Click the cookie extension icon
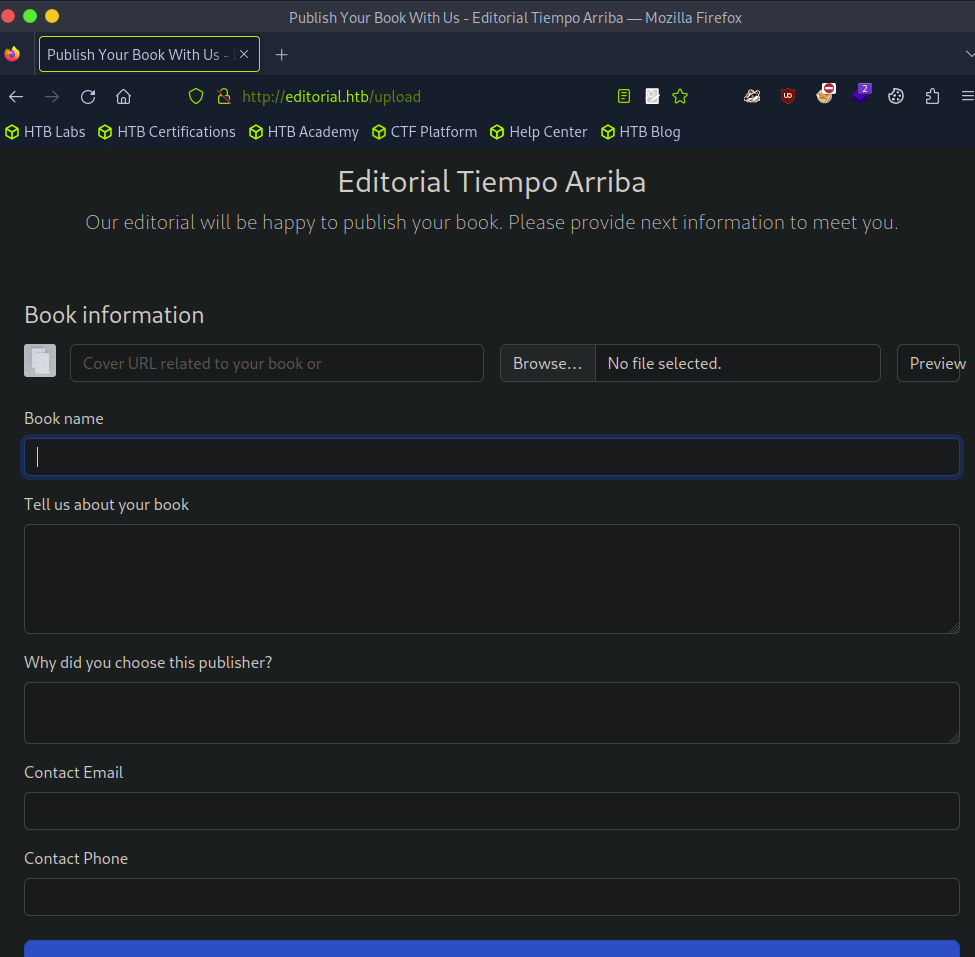This screenshot has height=957, width=975. tap(896, 97)
